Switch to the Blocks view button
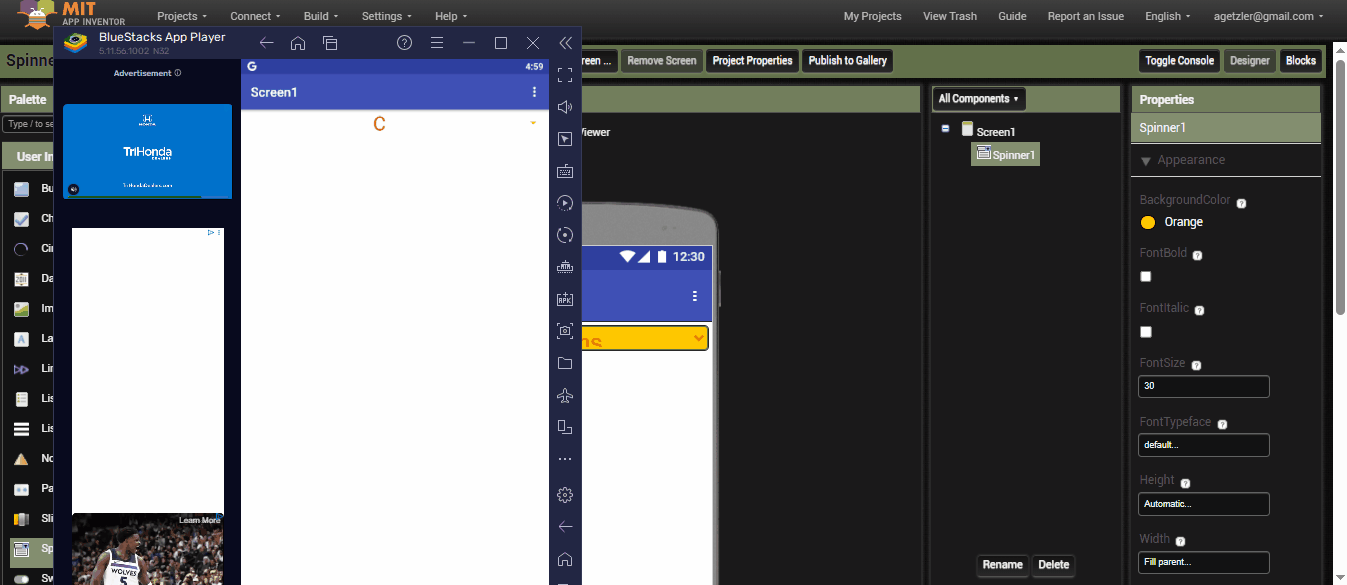The height and width of the screenshot is (585, 1347). pos(1300,61)
